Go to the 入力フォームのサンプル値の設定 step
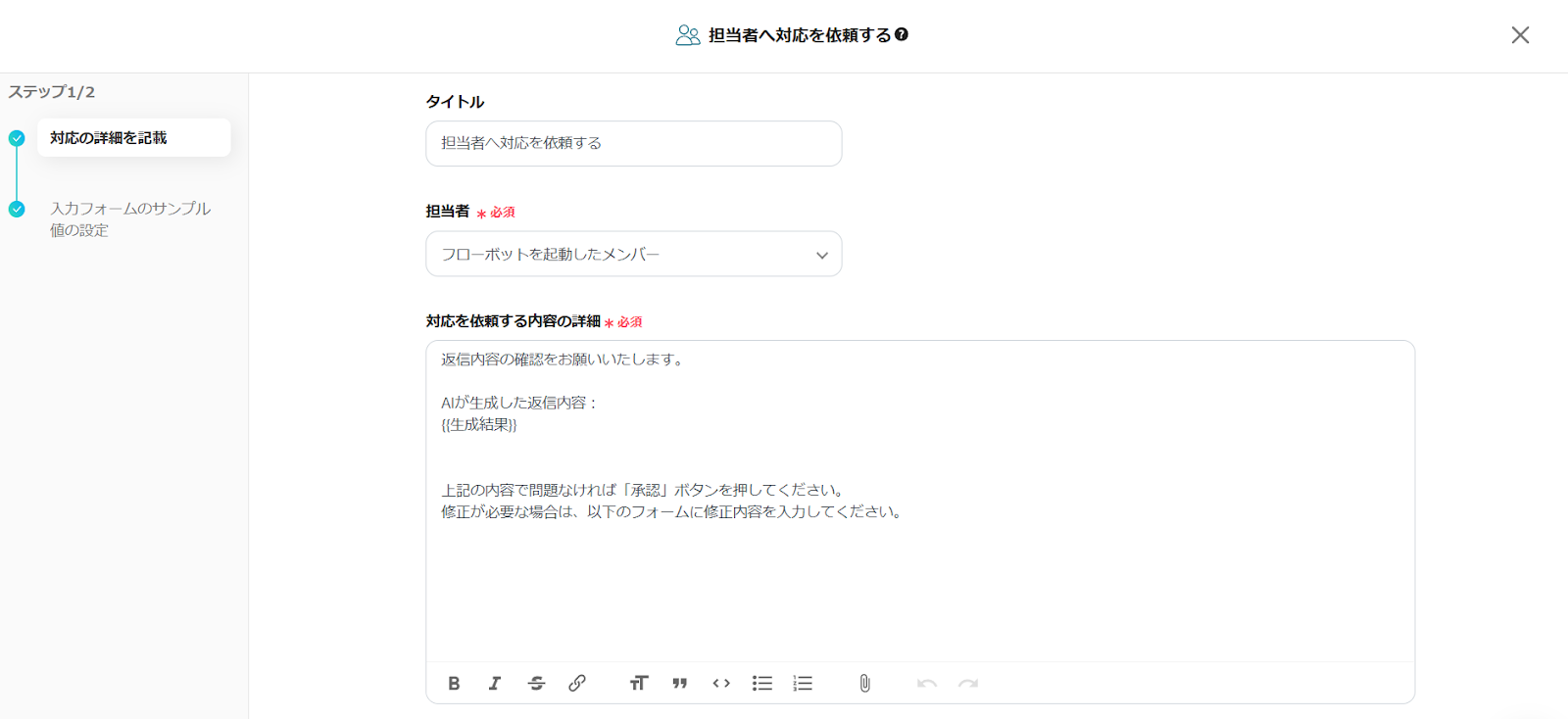This screenshot has width=1568, height=719. click(x=130, y=219)
